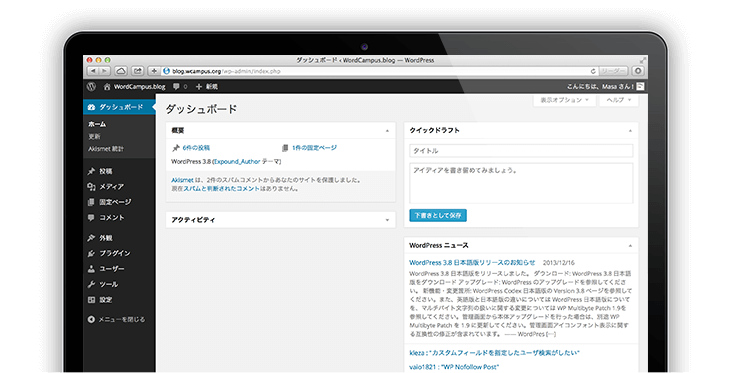
Task: Click the iCloud tabs button in Safari
Action: tap(121, 71)
